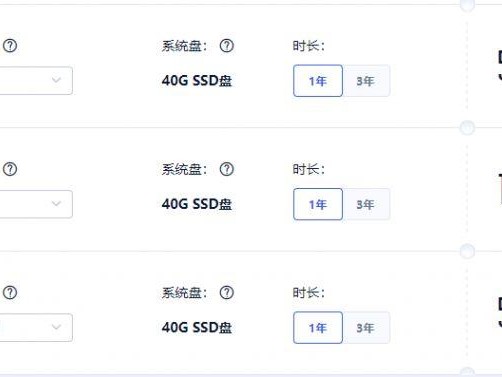
Task: Click 40G SSD盘 text in second row
Action: 197,204
